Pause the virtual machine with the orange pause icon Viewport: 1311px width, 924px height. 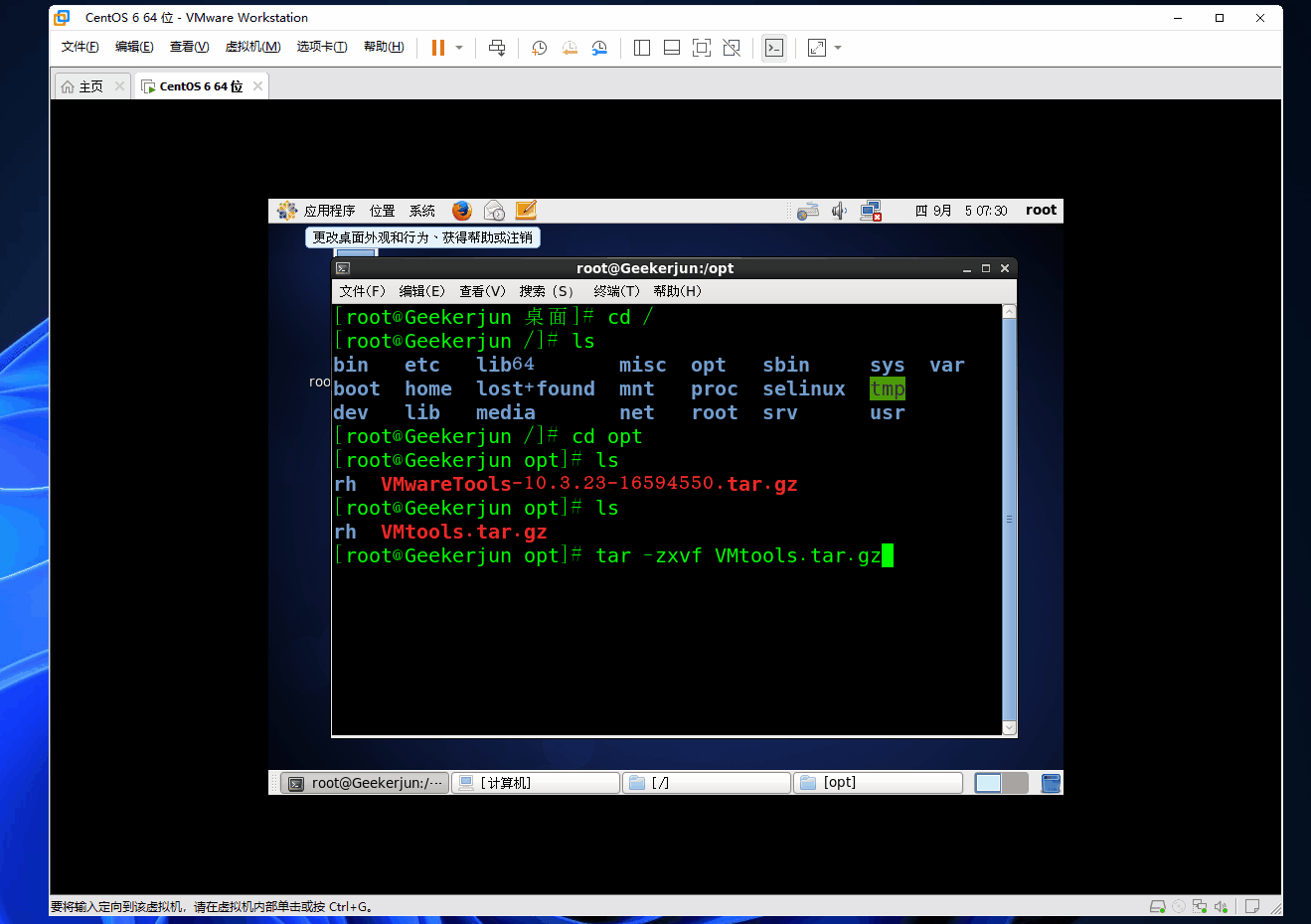point(438,48)
